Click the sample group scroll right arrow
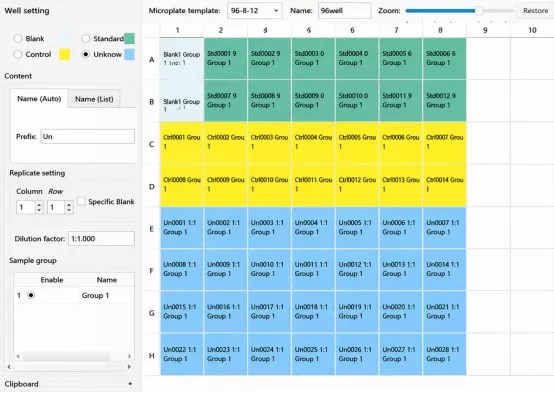Image resolution: width=554 pixels, height=393 pixels. (129, 356)
